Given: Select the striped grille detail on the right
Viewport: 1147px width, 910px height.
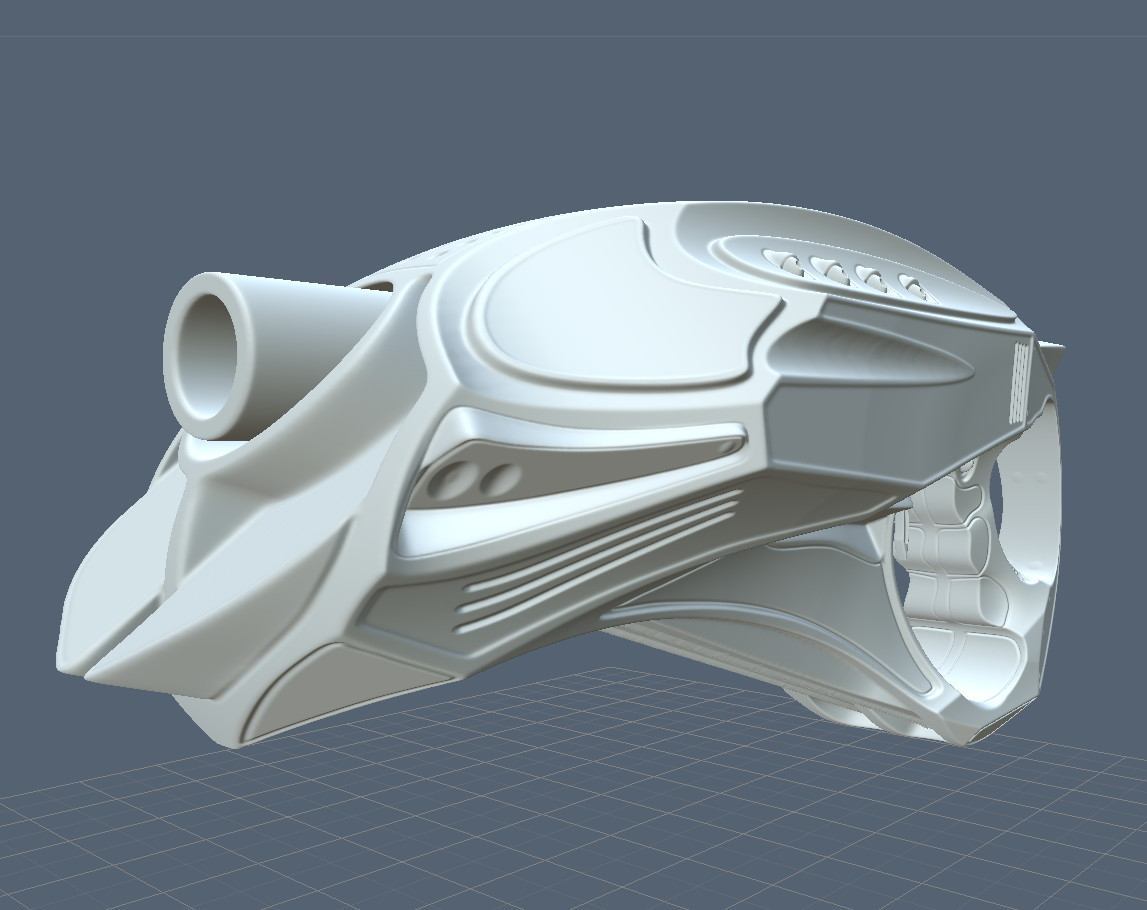Looking at the screenshot, I should tap(1020, 380).
